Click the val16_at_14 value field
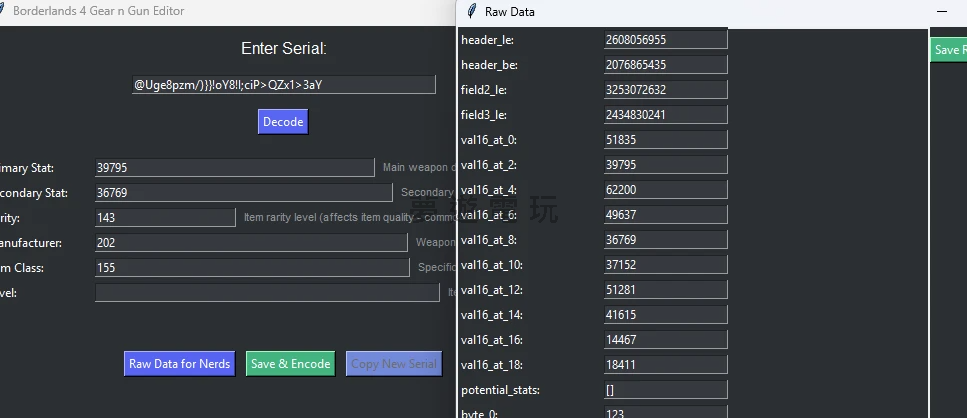967x418 pixels. 665,314
